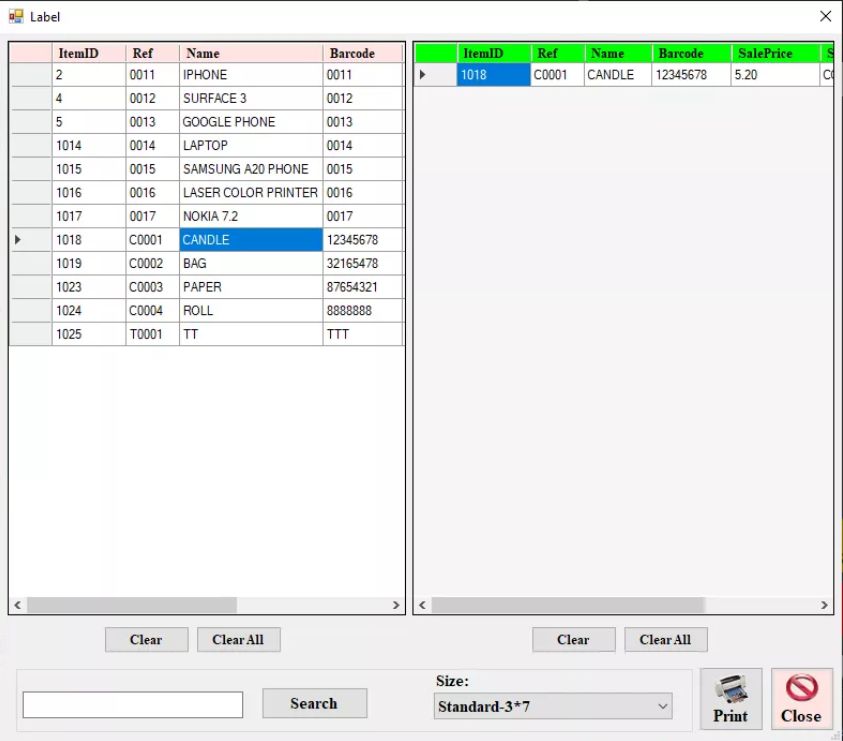This screenshot has height=741, width=843.
Task: Click the Barcode 12345678 cell in right grid
Action: 690,75
